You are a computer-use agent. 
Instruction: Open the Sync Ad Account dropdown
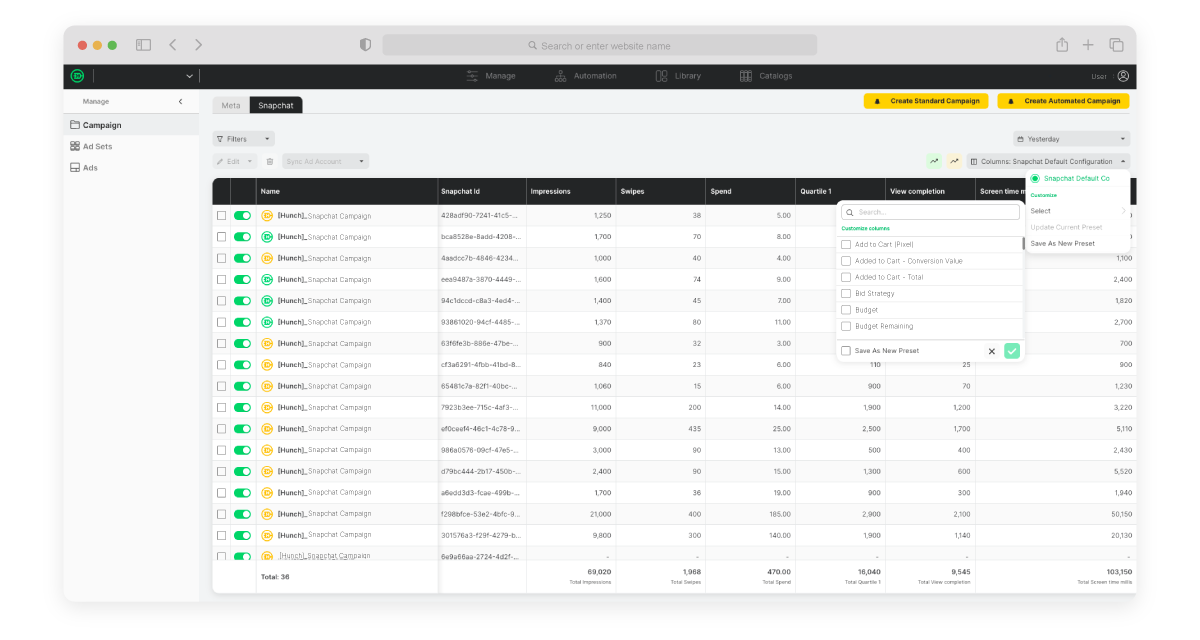325,161
